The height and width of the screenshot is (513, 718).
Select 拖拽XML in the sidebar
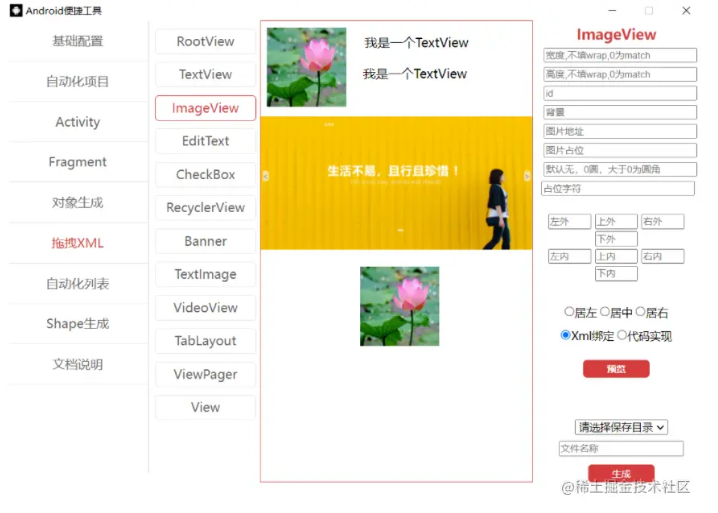click(x=77, y=243)
